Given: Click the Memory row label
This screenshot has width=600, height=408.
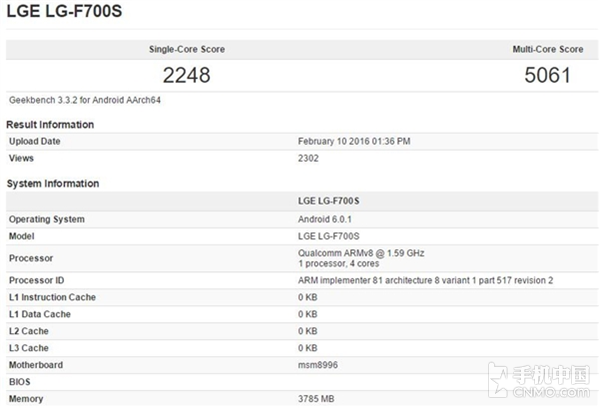Looking at the screenshot, I should click(26, 399).
